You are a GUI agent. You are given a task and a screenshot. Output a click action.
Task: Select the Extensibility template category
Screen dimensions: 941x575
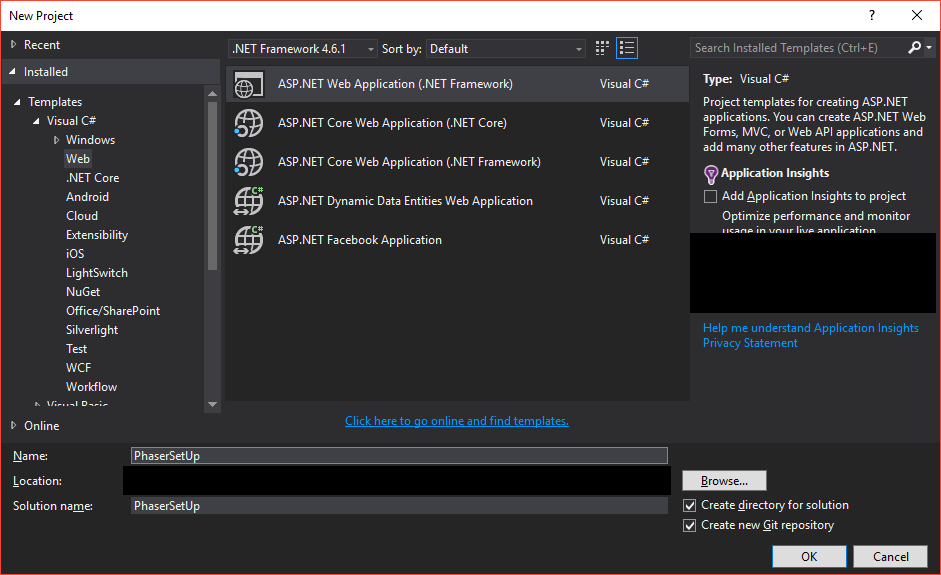97,235
